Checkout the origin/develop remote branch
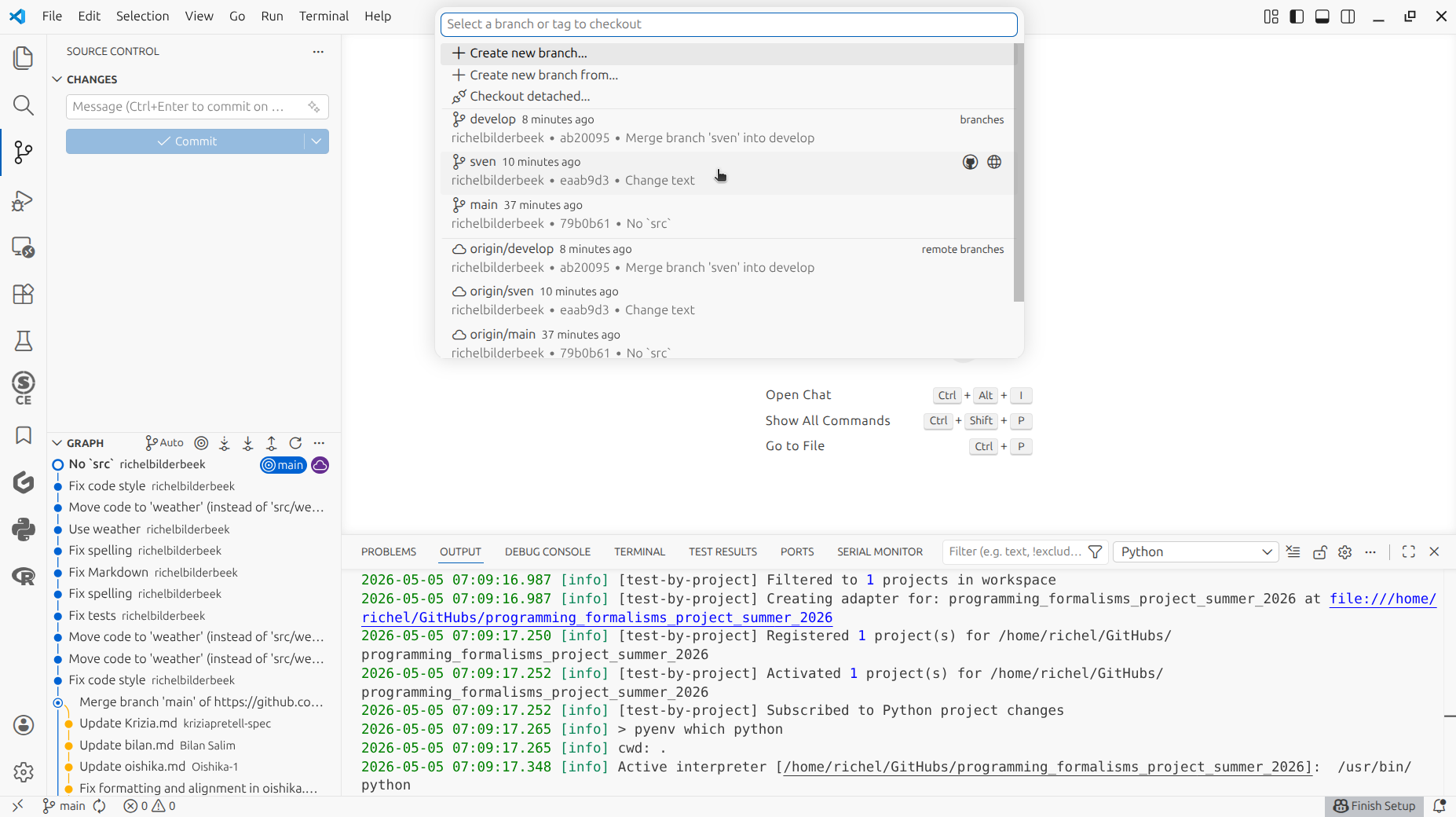The image size is (1456, 817). [x=727, y=258]
